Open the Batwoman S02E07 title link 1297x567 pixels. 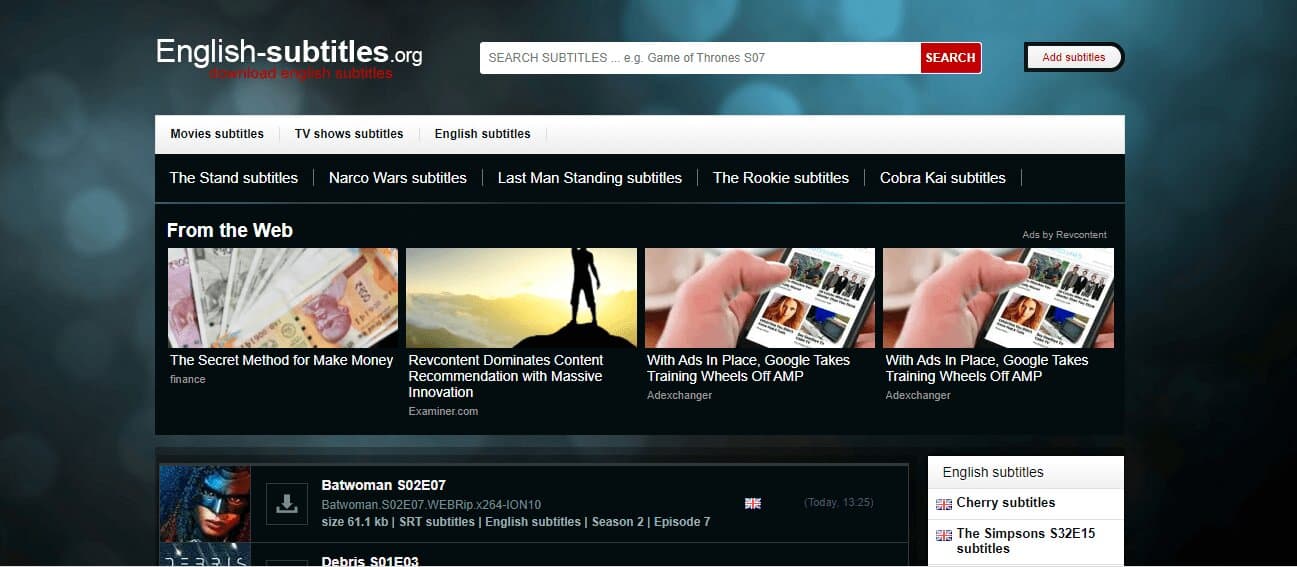pyautogui.click(x=384, y=485)
